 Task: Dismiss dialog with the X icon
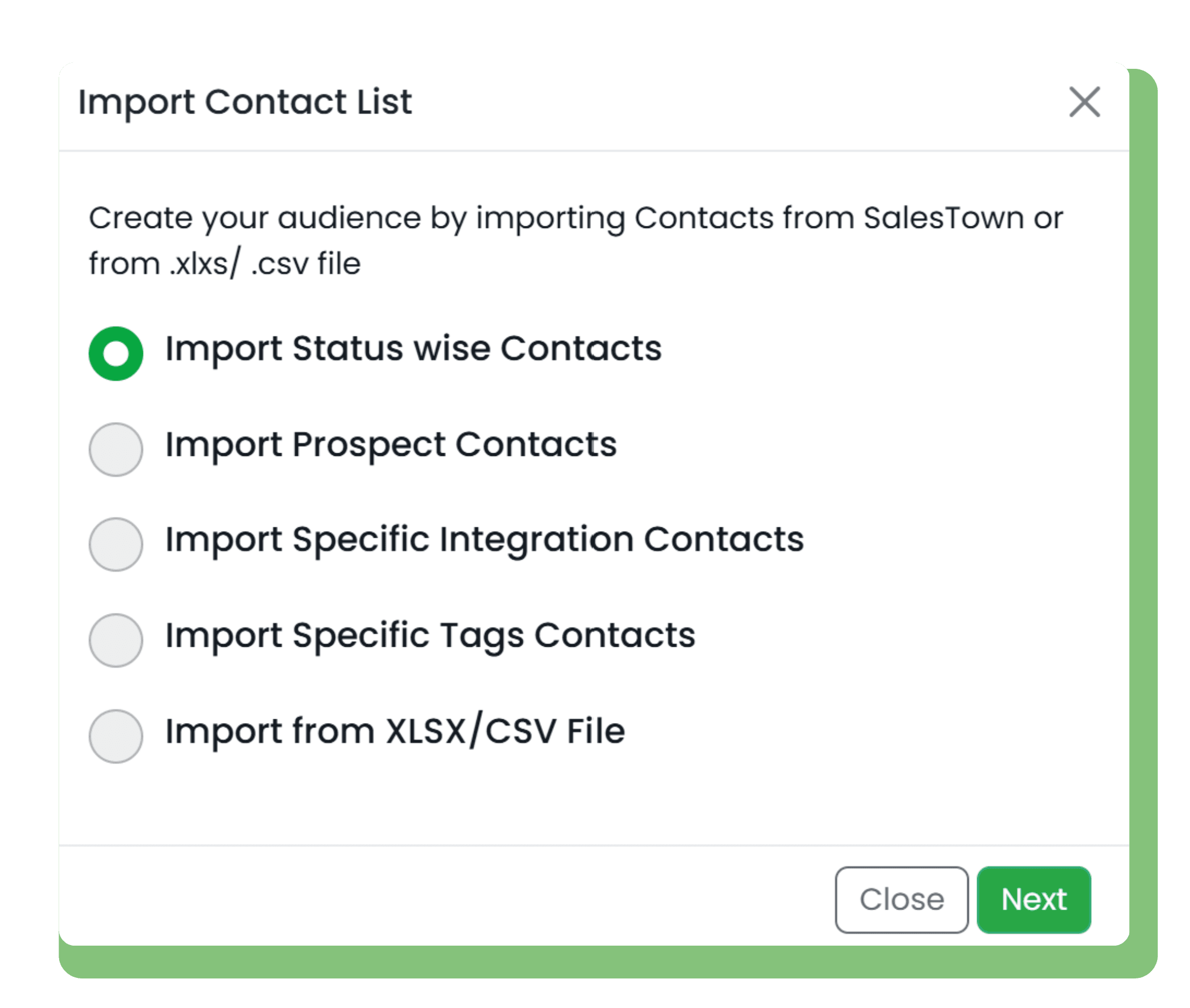(1084, 102)
